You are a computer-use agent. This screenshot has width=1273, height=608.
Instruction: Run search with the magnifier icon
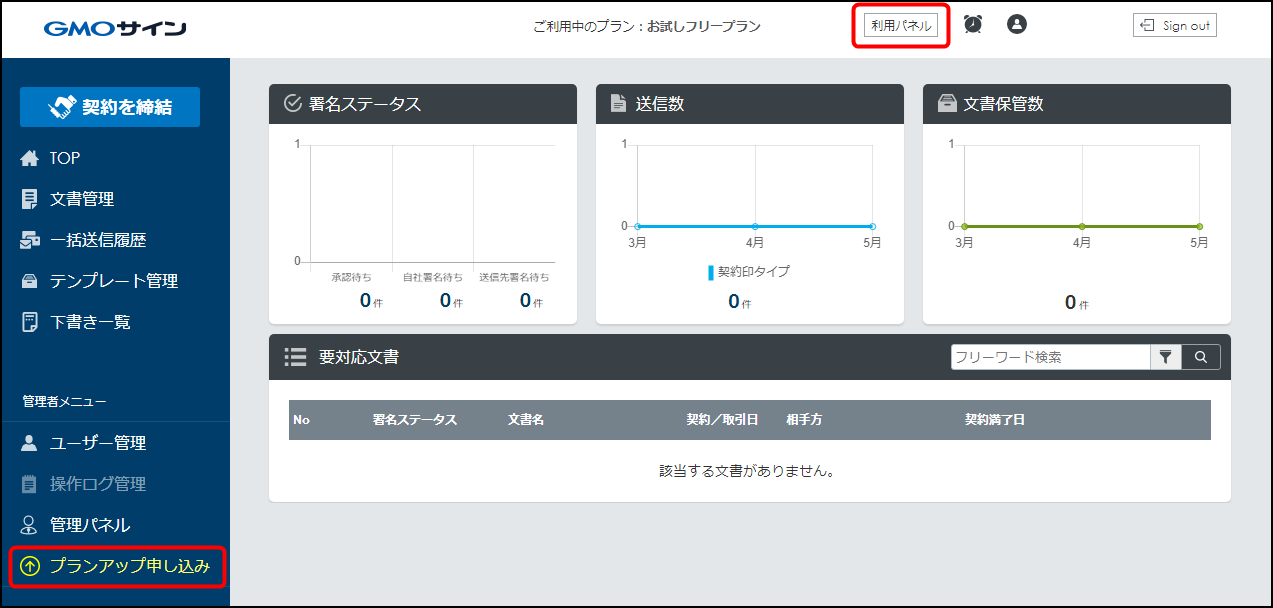click(1200, 356)
